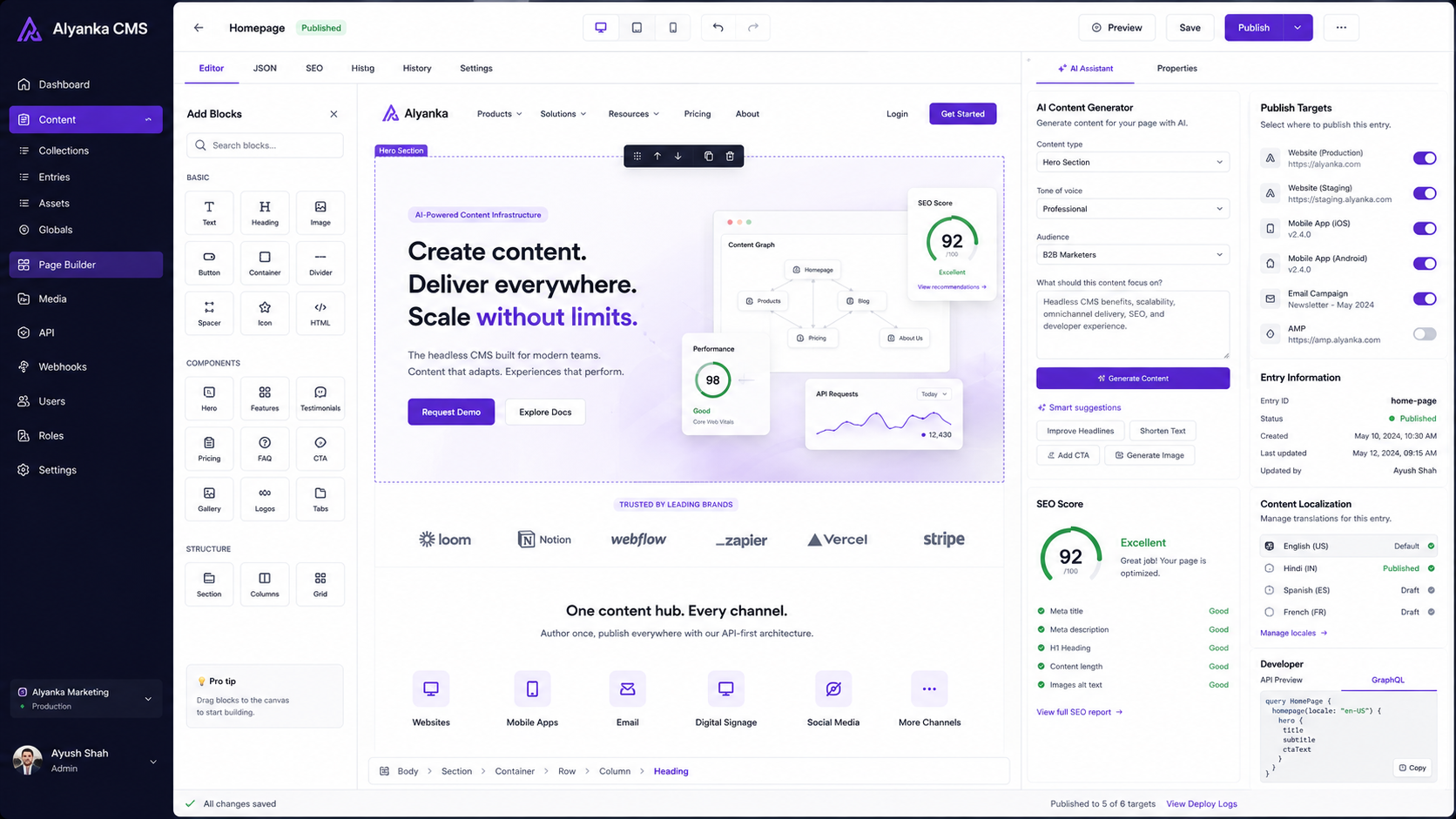Switch to tablet preview mode

(637, 28)
